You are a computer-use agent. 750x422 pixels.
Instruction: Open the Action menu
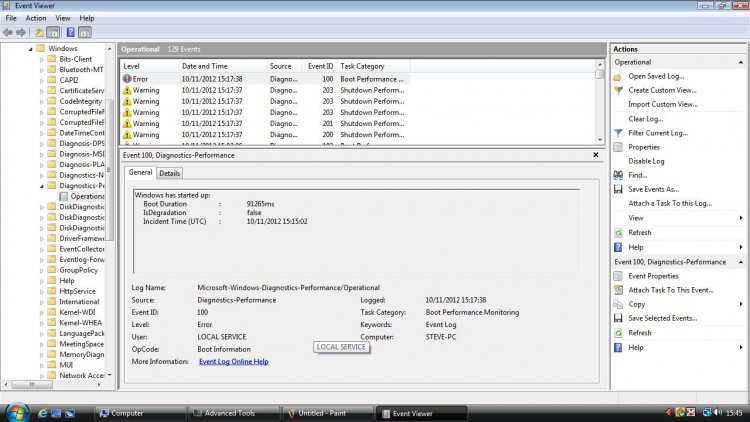coord(36,18)
